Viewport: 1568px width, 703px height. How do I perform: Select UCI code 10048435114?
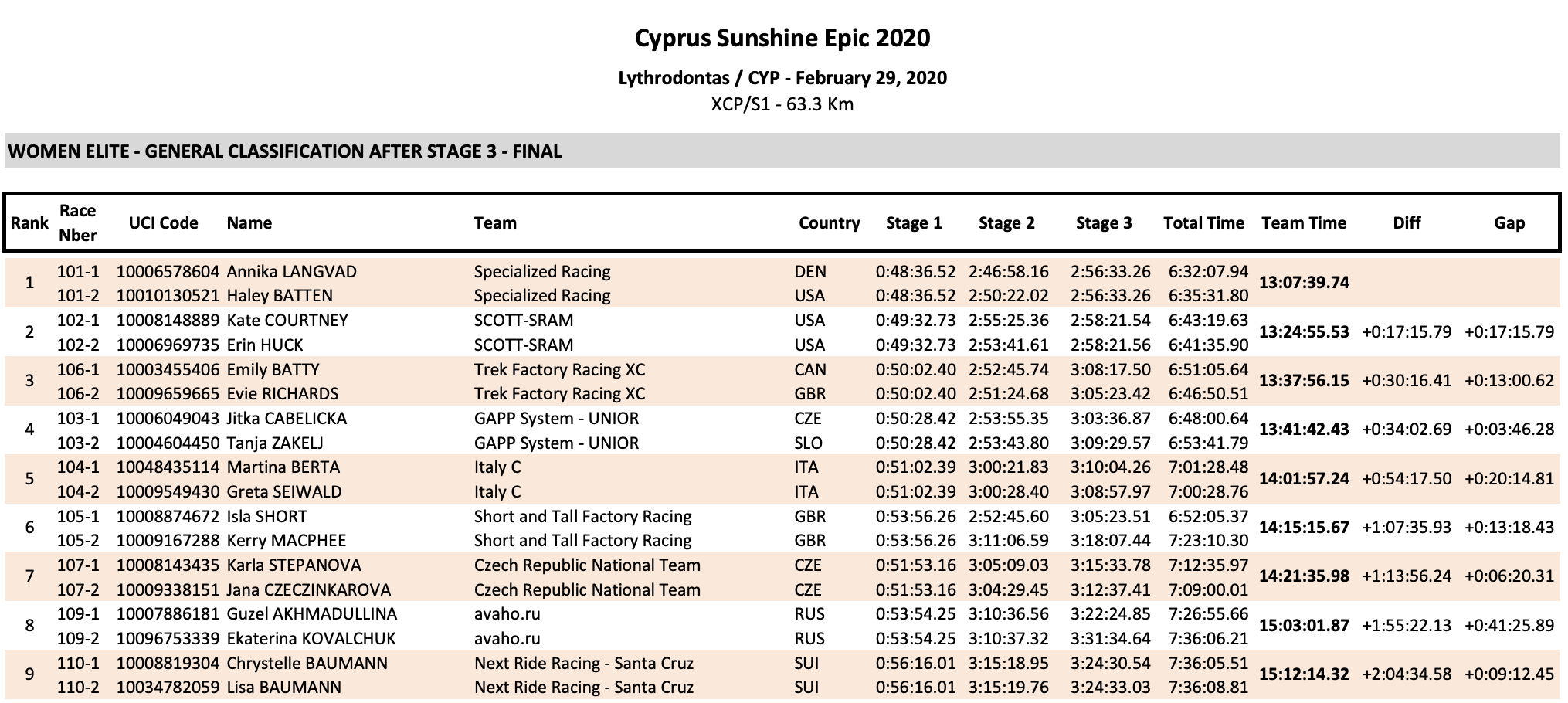[168, 467]
